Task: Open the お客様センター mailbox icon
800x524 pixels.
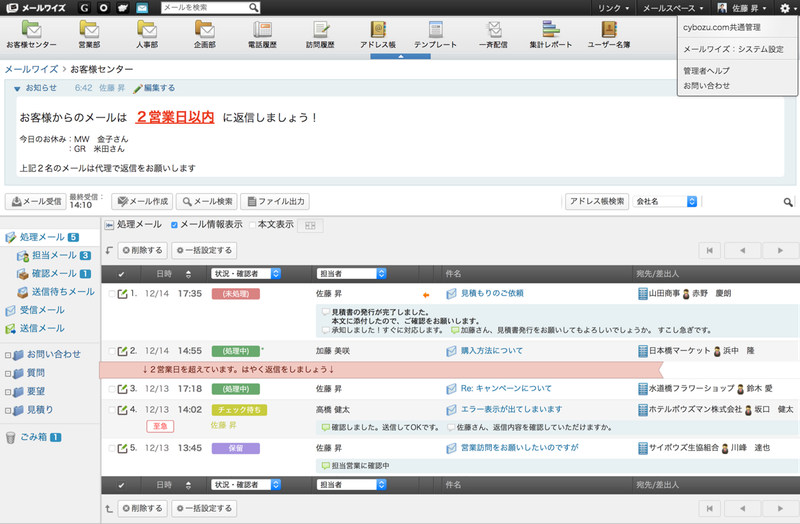Action: coord(31,34)
